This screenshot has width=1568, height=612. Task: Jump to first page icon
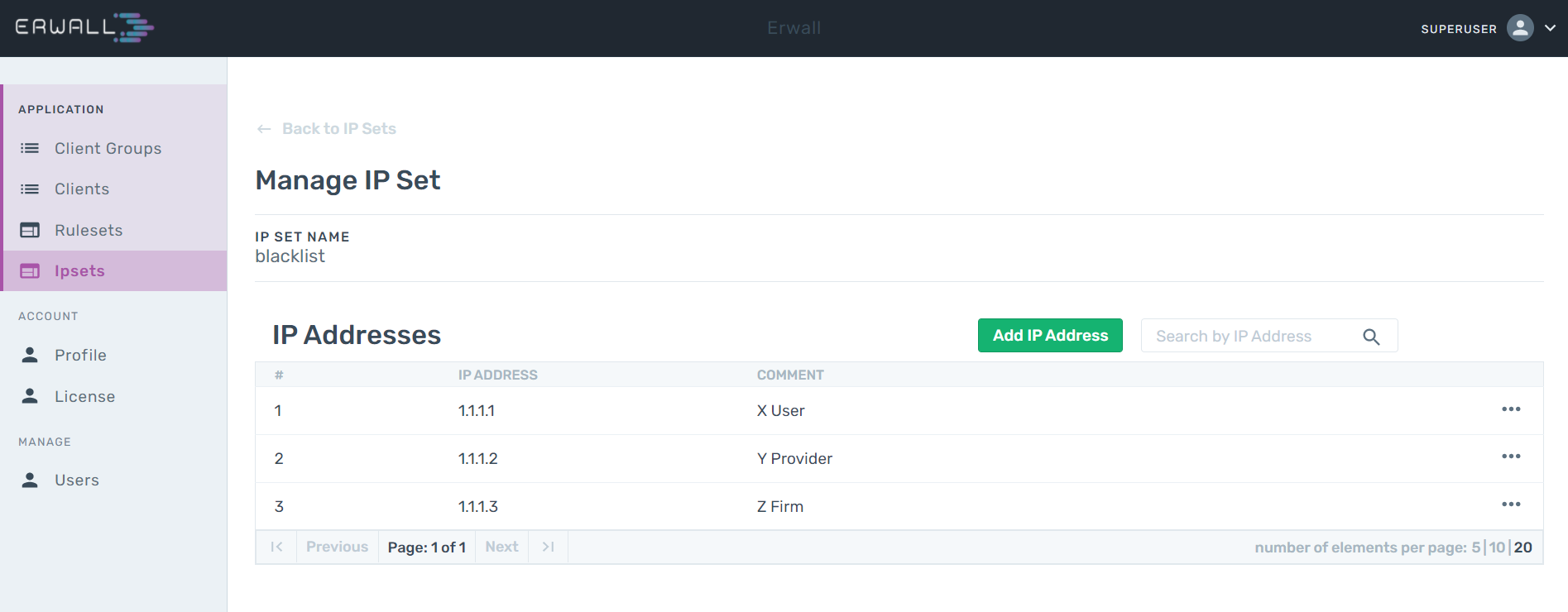tap(276, 547)
